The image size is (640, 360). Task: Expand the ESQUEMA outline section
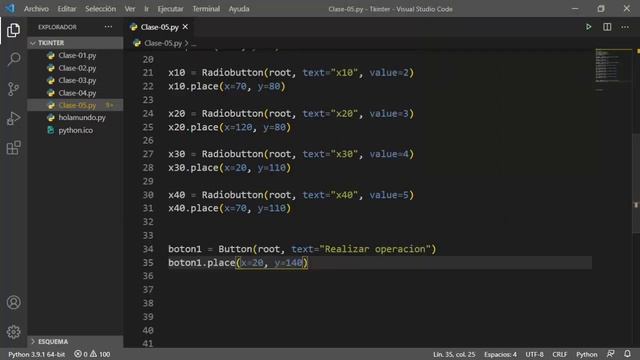pos(76,341)
